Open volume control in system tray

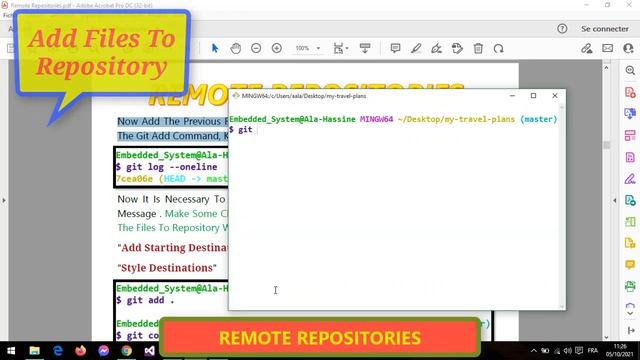coord(567,351)
